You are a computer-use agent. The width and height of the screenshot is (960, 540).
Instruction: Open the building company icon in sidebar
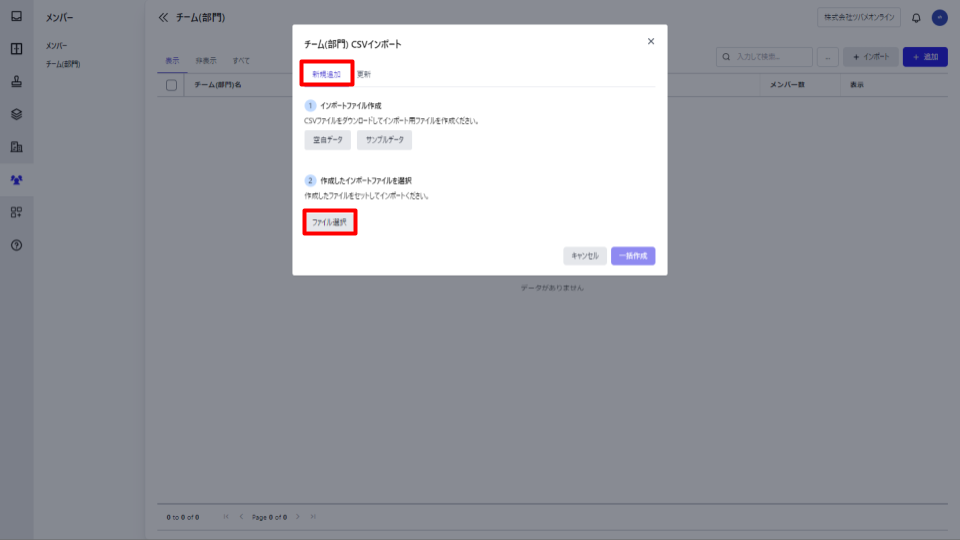click(17, 147)
